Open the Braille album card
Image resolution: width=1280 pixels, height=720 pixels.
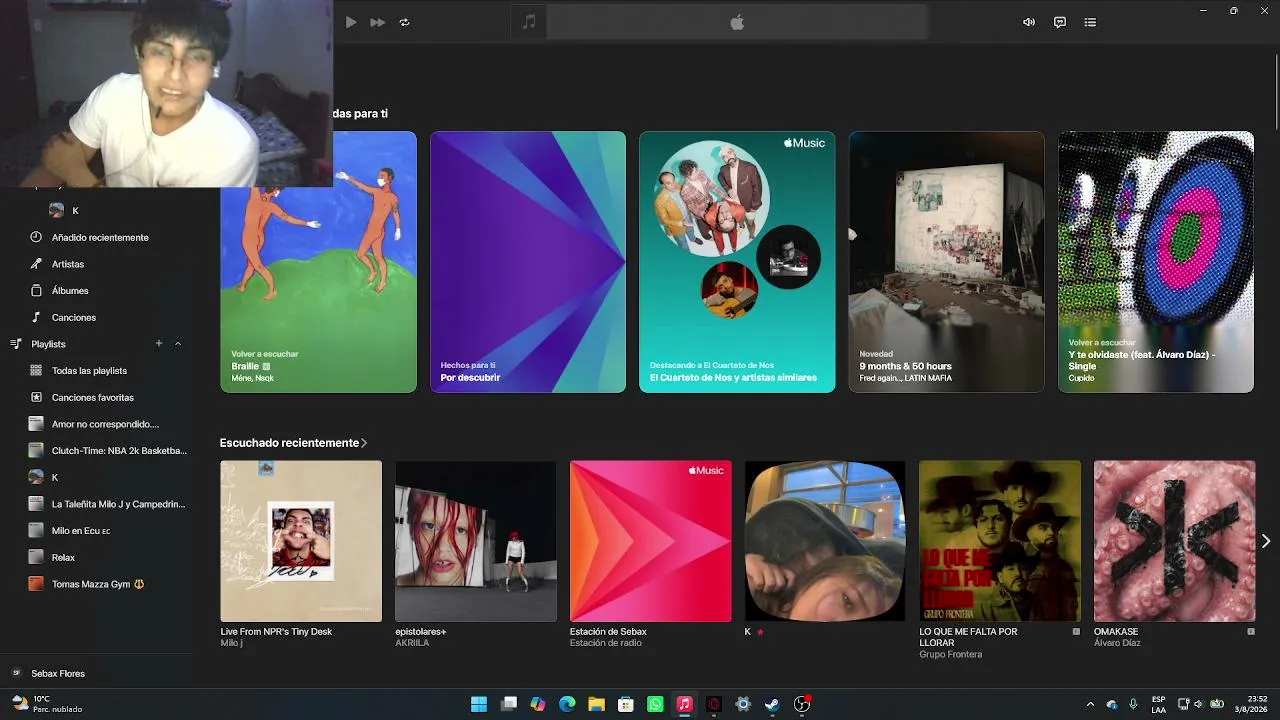[318, 262]
